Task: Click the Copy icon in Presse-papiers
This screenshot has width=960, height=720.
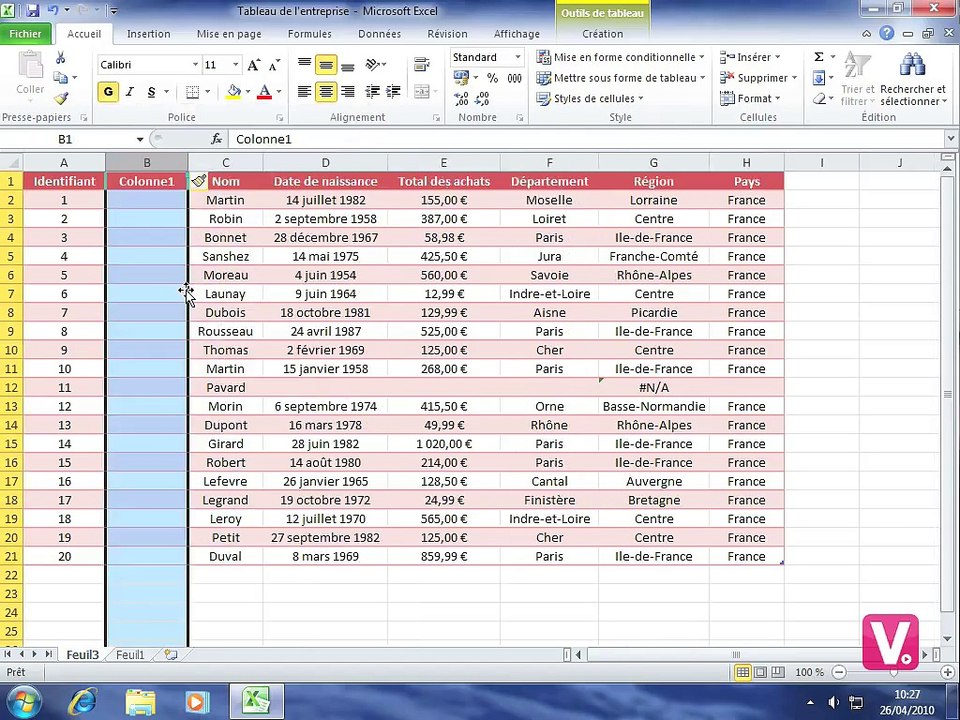Action: (x=60, y=78)
